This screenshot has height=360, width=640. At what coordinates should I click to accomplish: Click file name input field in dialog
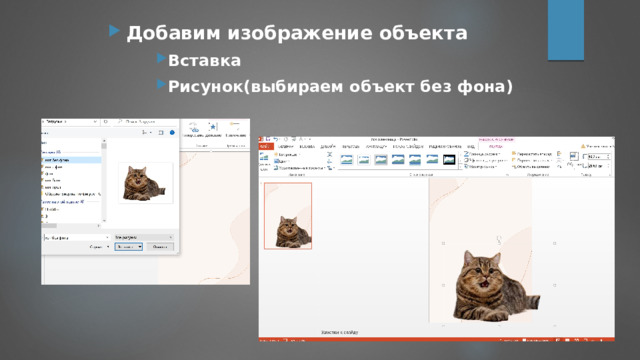77,237
